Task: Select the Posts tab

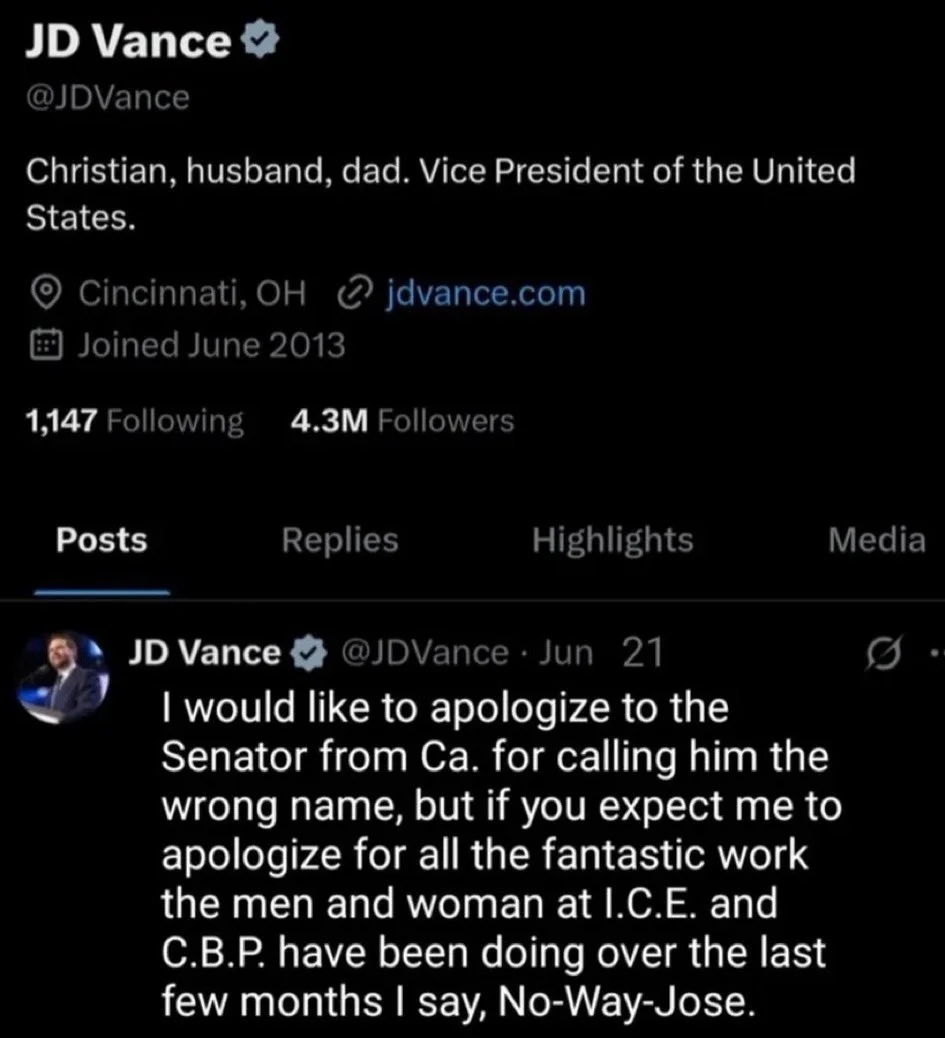Action: 101,541
